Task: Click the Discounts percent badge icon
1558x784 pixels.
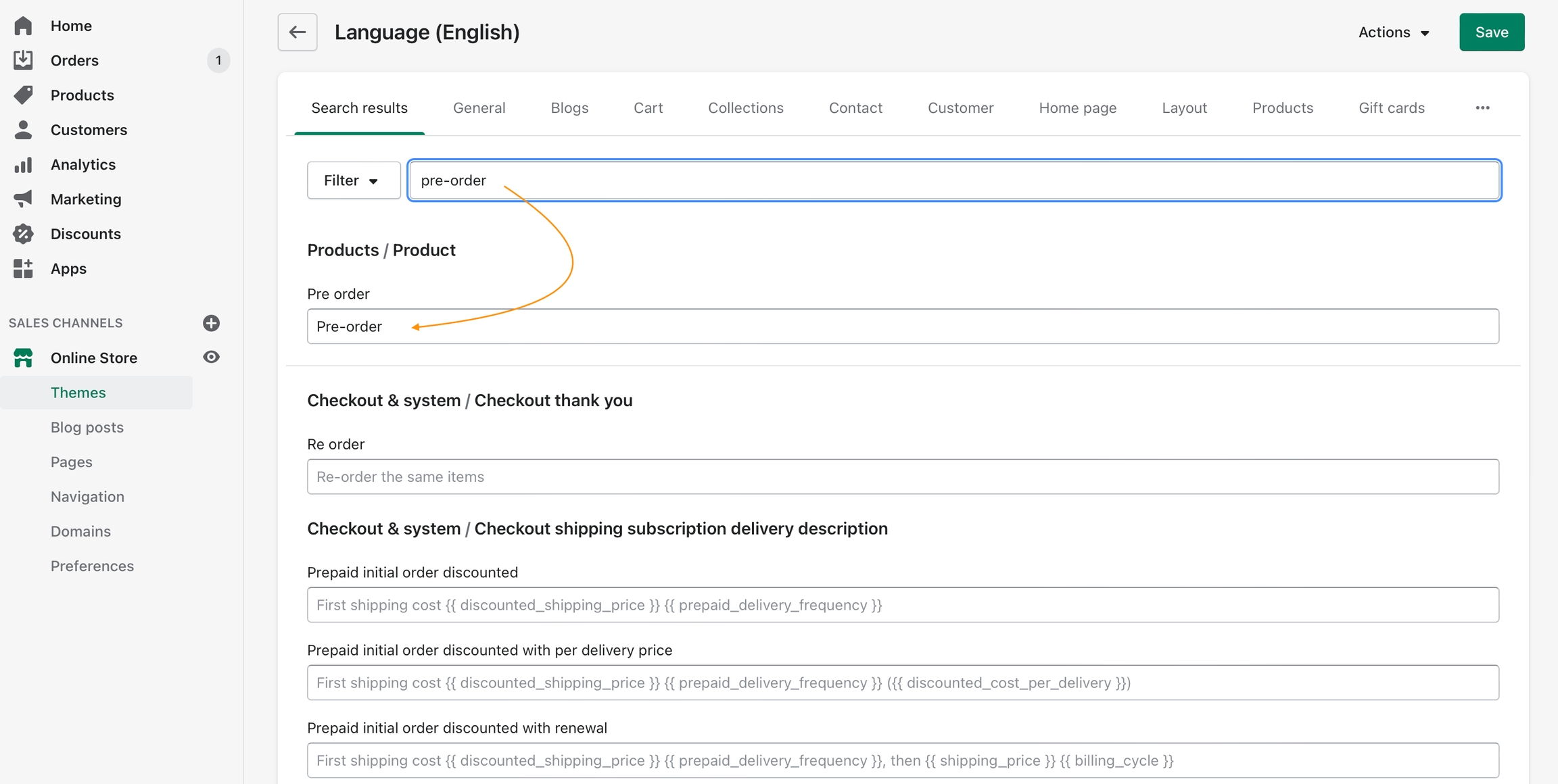Action: [23, 234]
